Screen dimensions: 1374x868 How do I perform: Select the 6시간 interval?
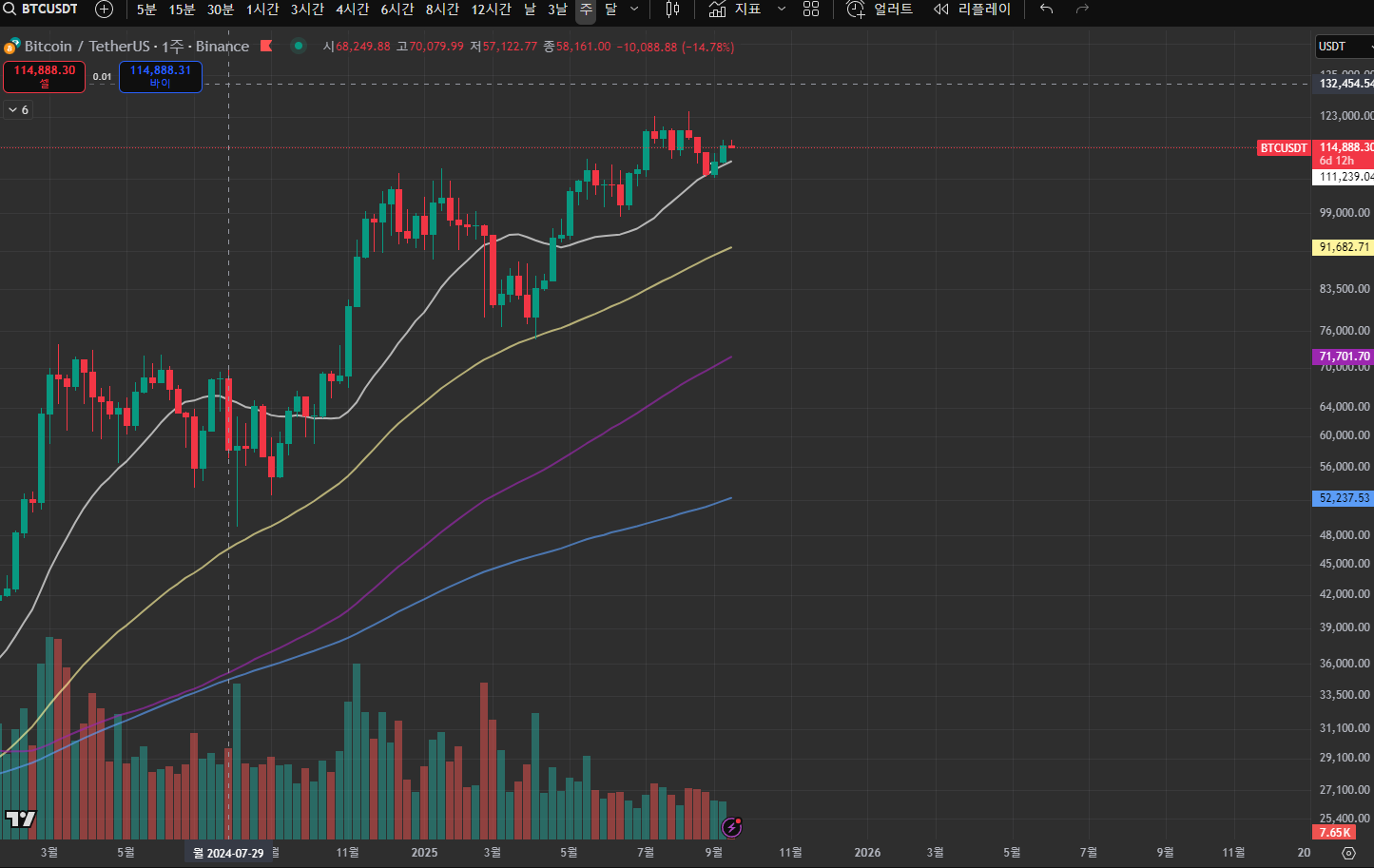coord(397,10)
